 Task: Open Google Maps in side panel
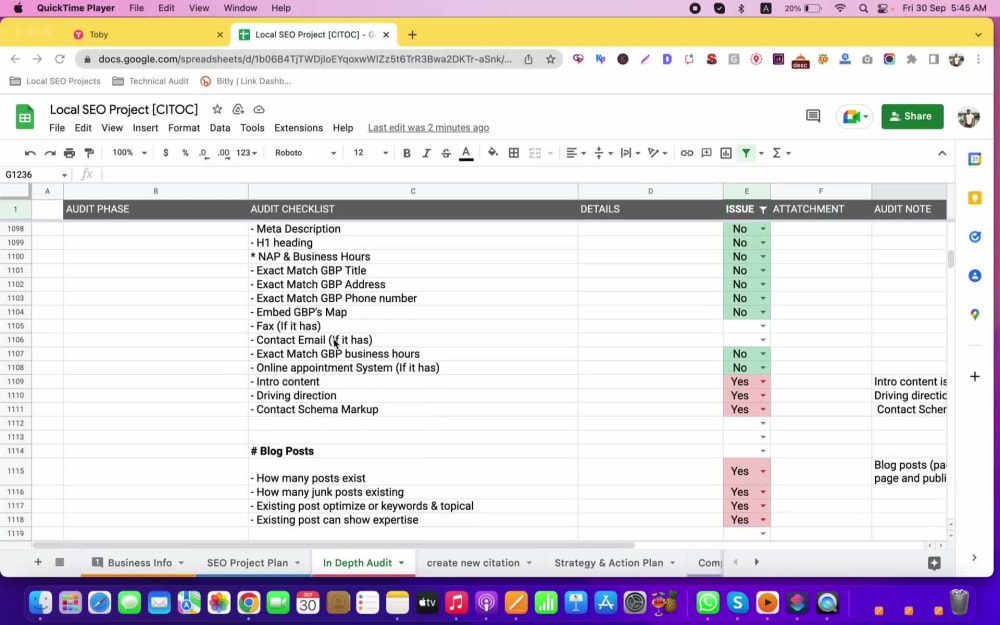click(x=974, y=314)
